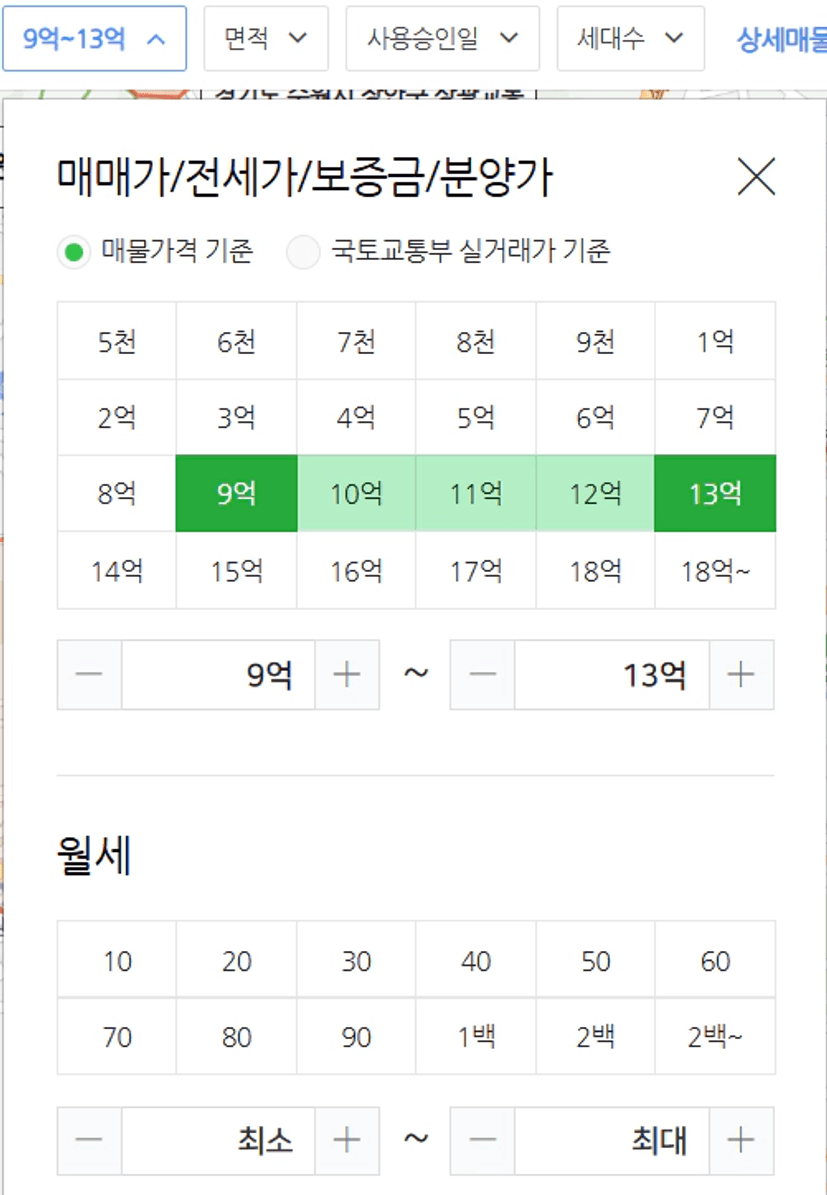The width and height of the screenshot is (827, 1195).
Task: Open the 면적 dropdown filter
Action: point(266,38)
